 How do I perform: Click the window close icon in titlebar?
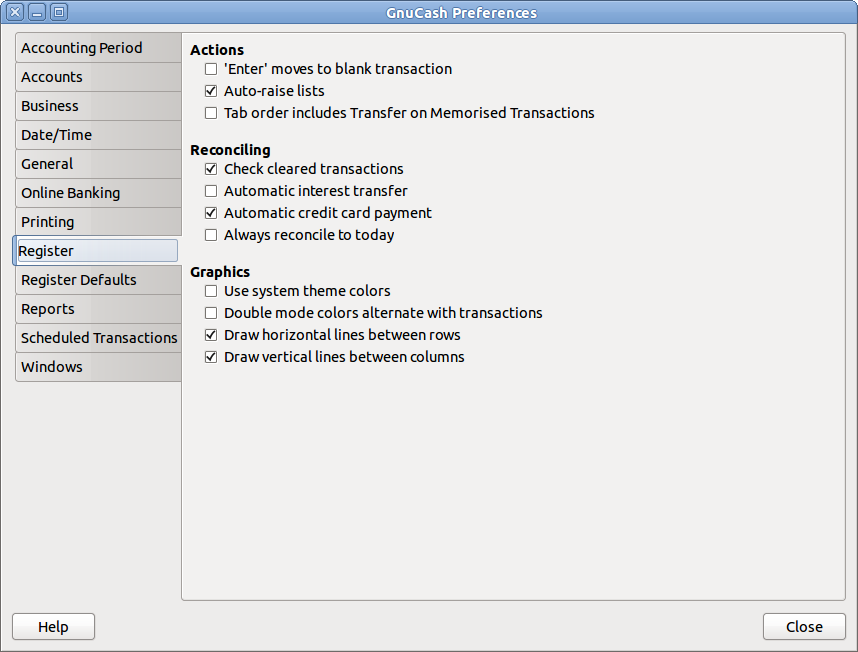16,12
